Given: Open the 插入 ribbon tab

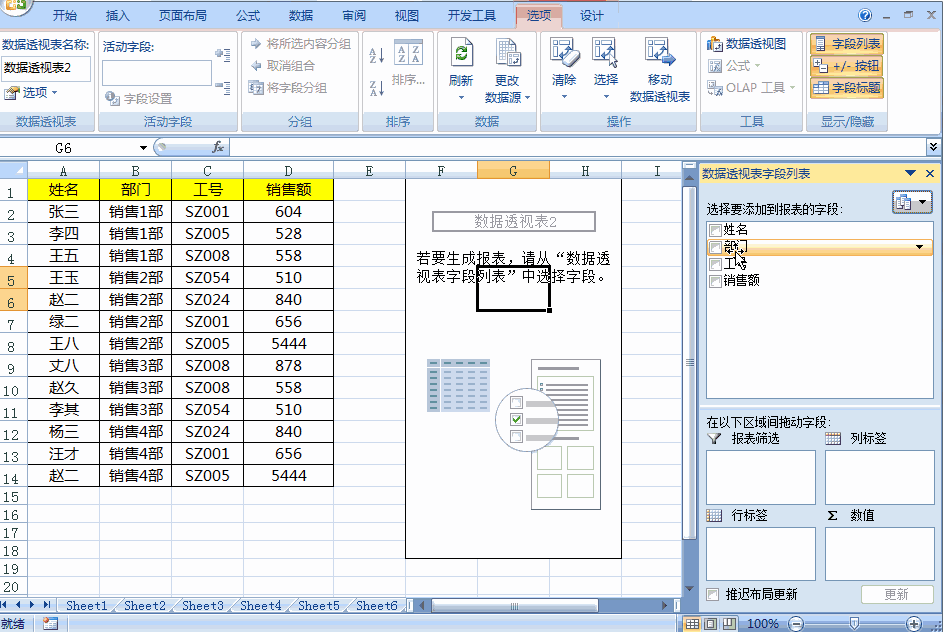Looking at the screenshot, I should [117, 16].
